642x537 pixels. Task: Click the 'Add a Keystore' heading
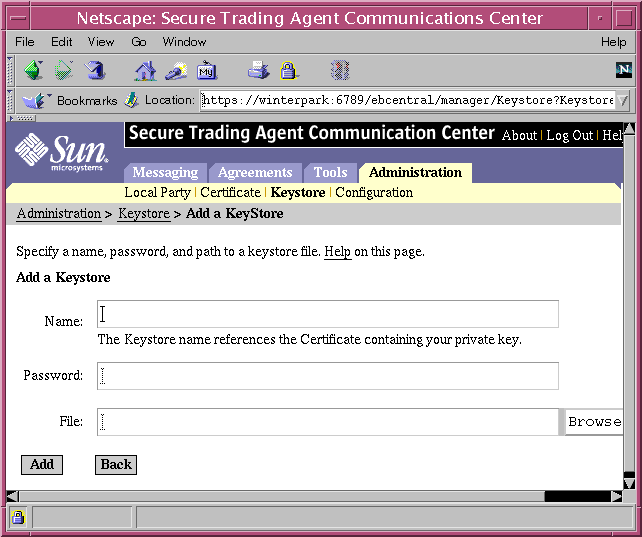(63, 278)
